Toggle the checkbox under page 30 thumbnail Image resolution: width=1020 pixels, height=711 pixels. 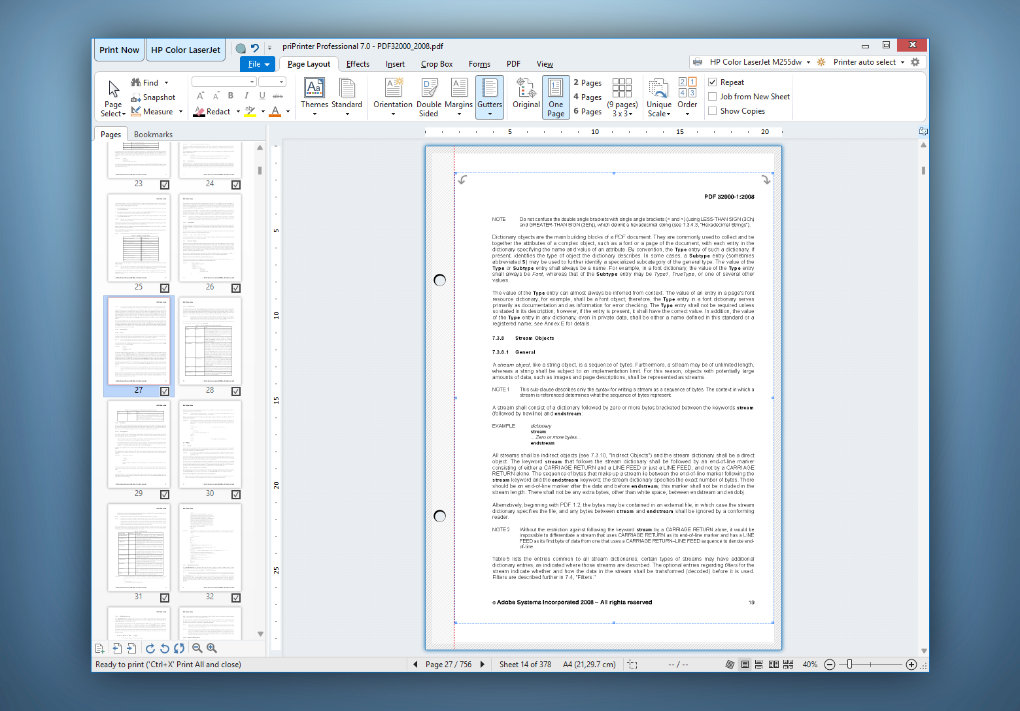[235, 494]
